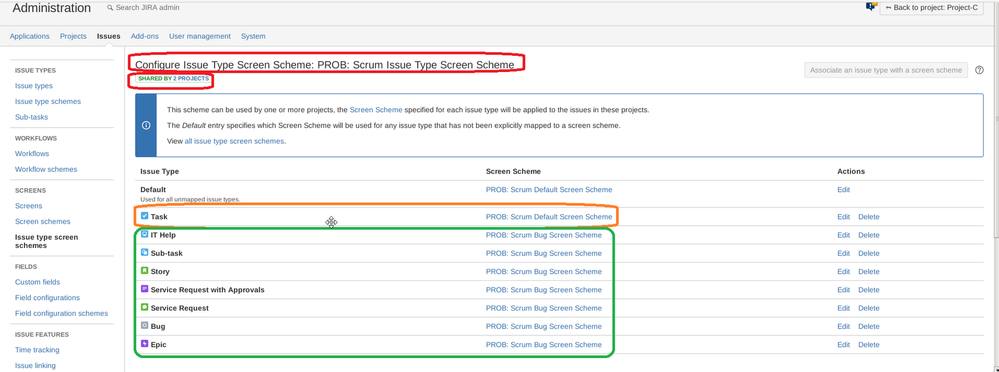This screenshot has height=372, width=999.
Task: Open the Epic row's screen scheme link
Action: click(543, 345)
